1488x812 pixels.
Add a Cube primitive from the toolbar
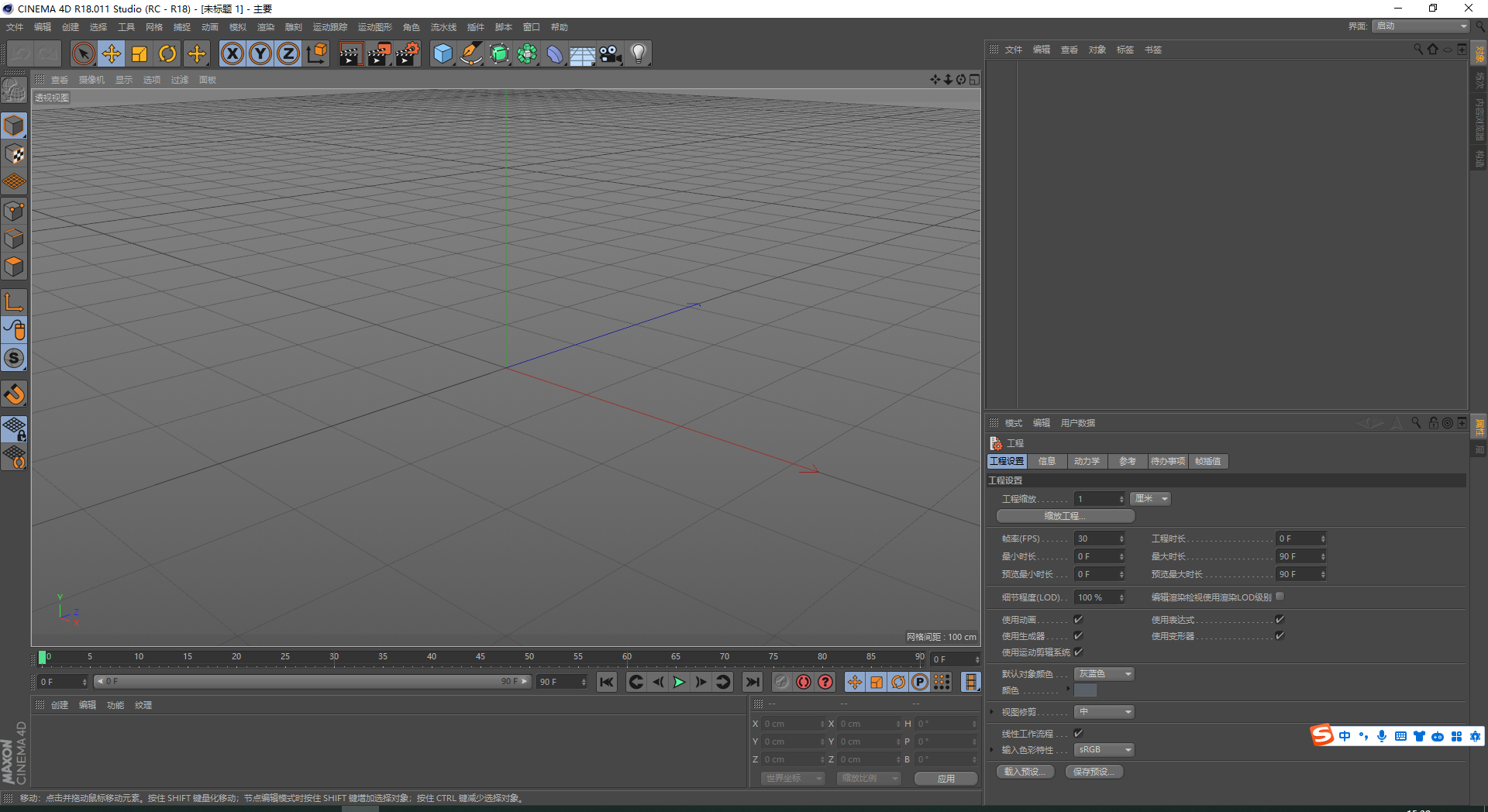443,53
